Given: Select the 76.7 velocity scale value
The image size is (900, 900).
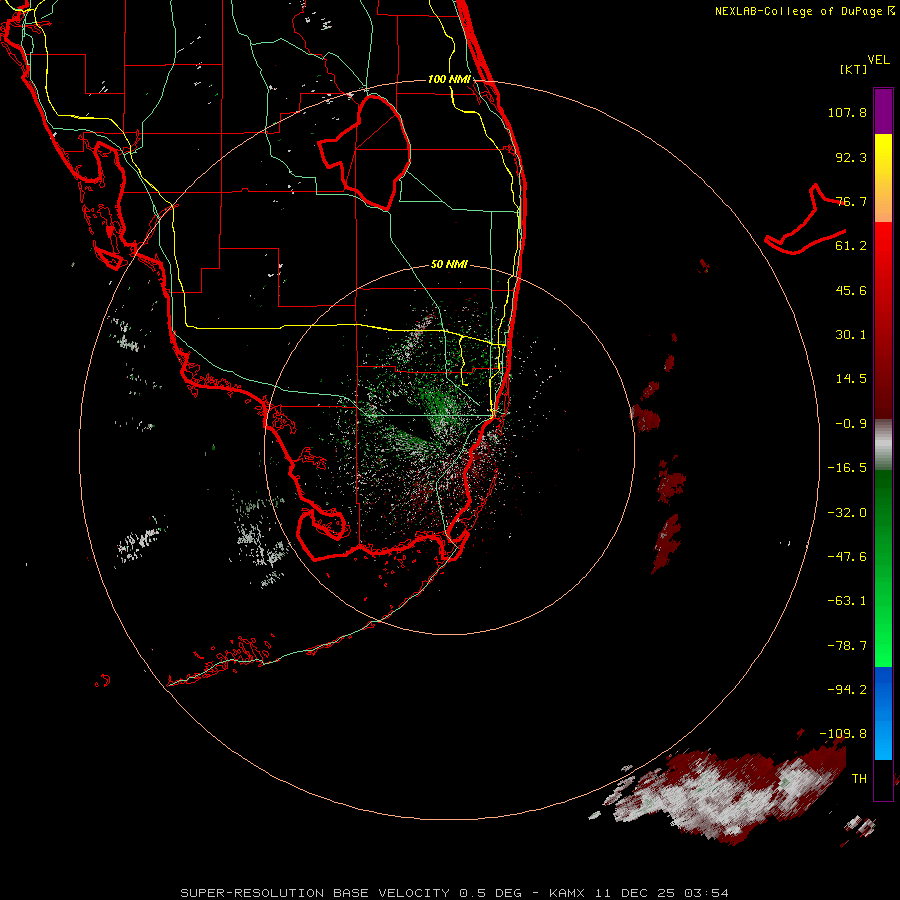Looking at the screenshot, I should click(851, 201).
